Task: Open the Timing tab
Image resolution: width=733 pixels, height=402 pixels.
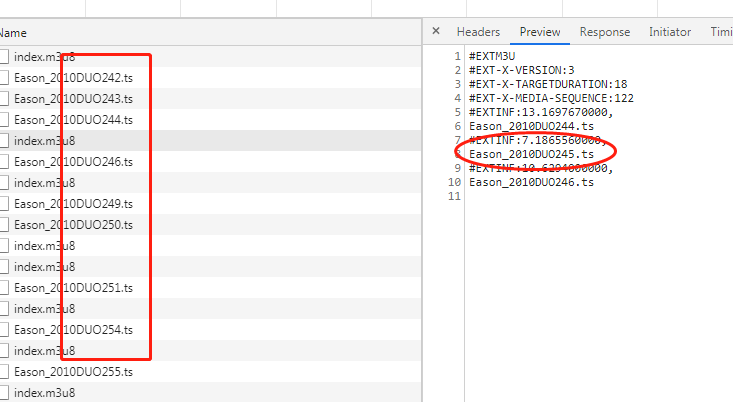Action: pos(721,32)
